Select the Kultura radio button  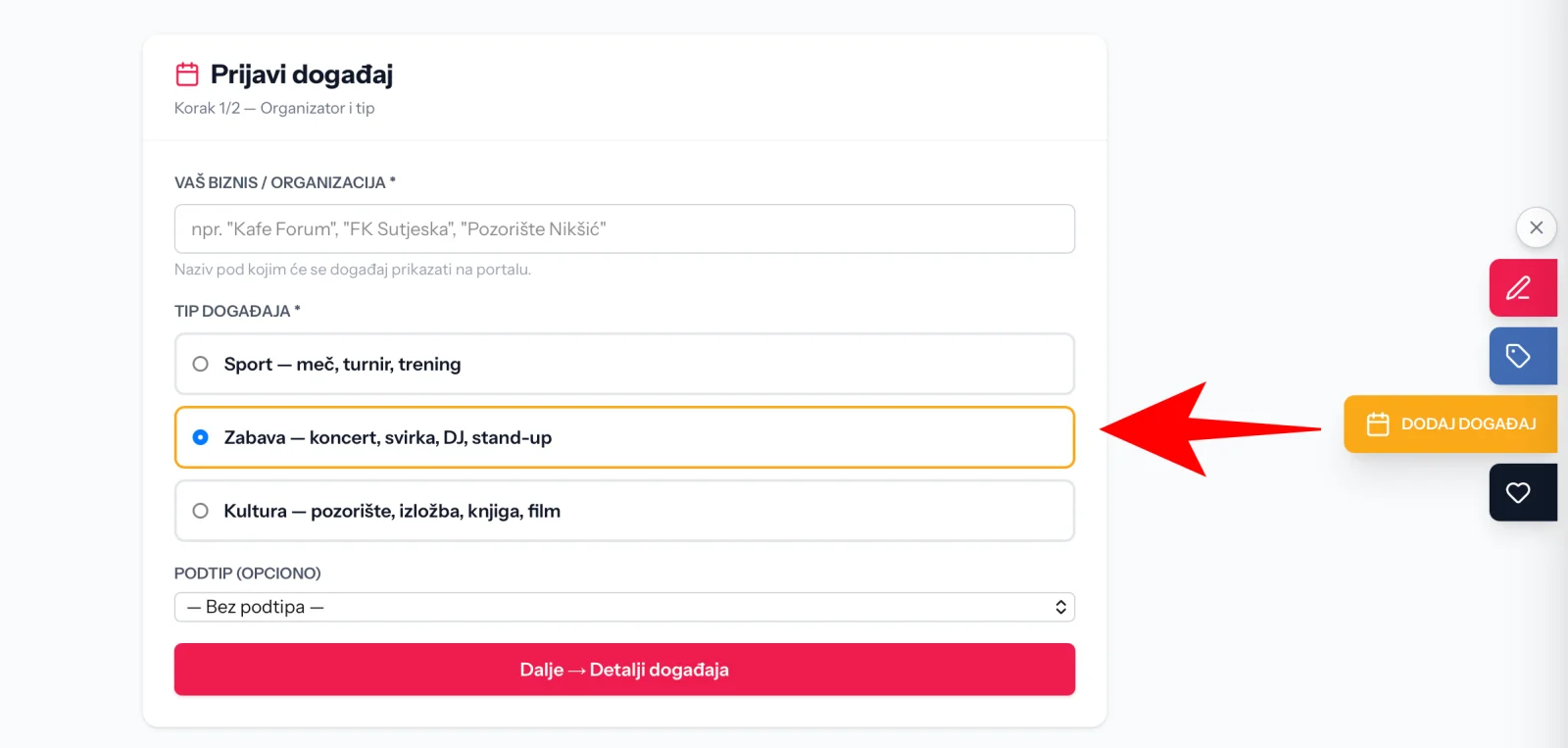point(201,511)
